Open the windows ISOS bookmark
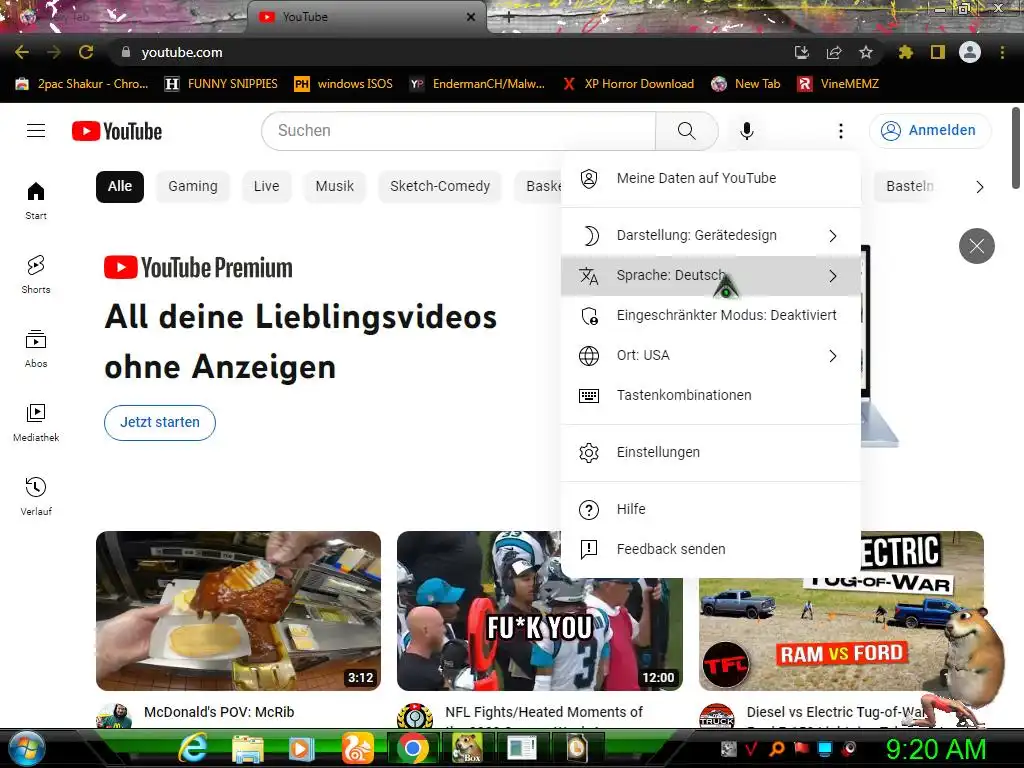The image size is (1024, 768). (344, 84)
